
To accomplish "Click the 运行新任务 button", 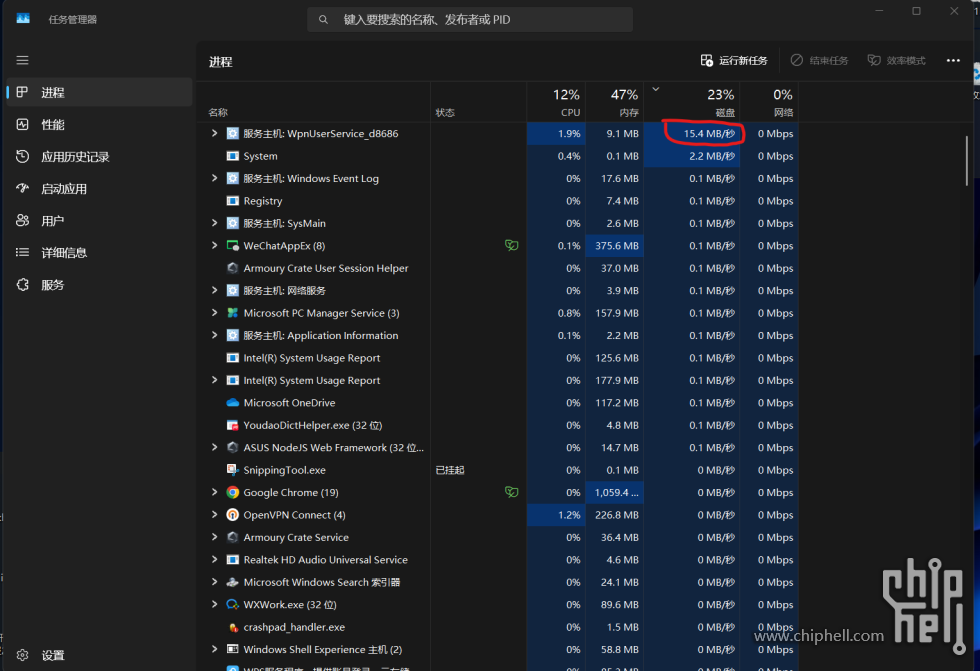I will pos(734,61).
